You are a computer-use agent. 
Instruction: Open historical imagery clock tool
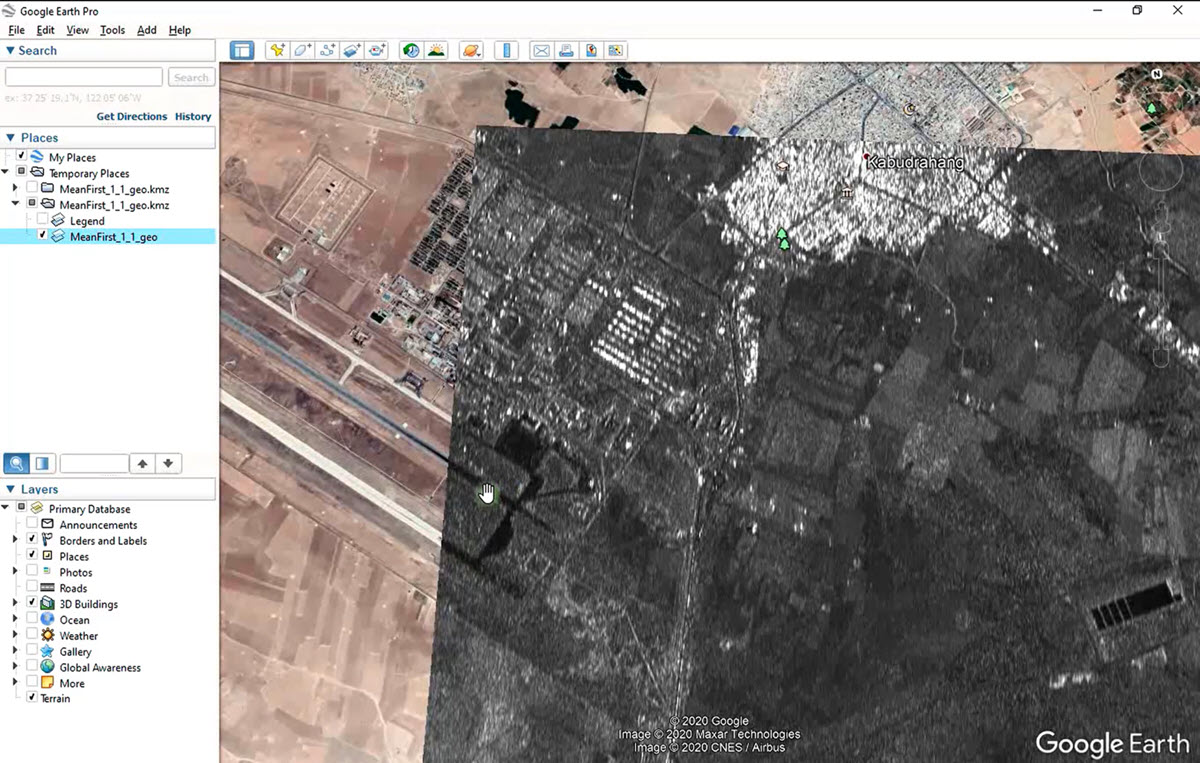pyautogui.click(x=410, y=51)
